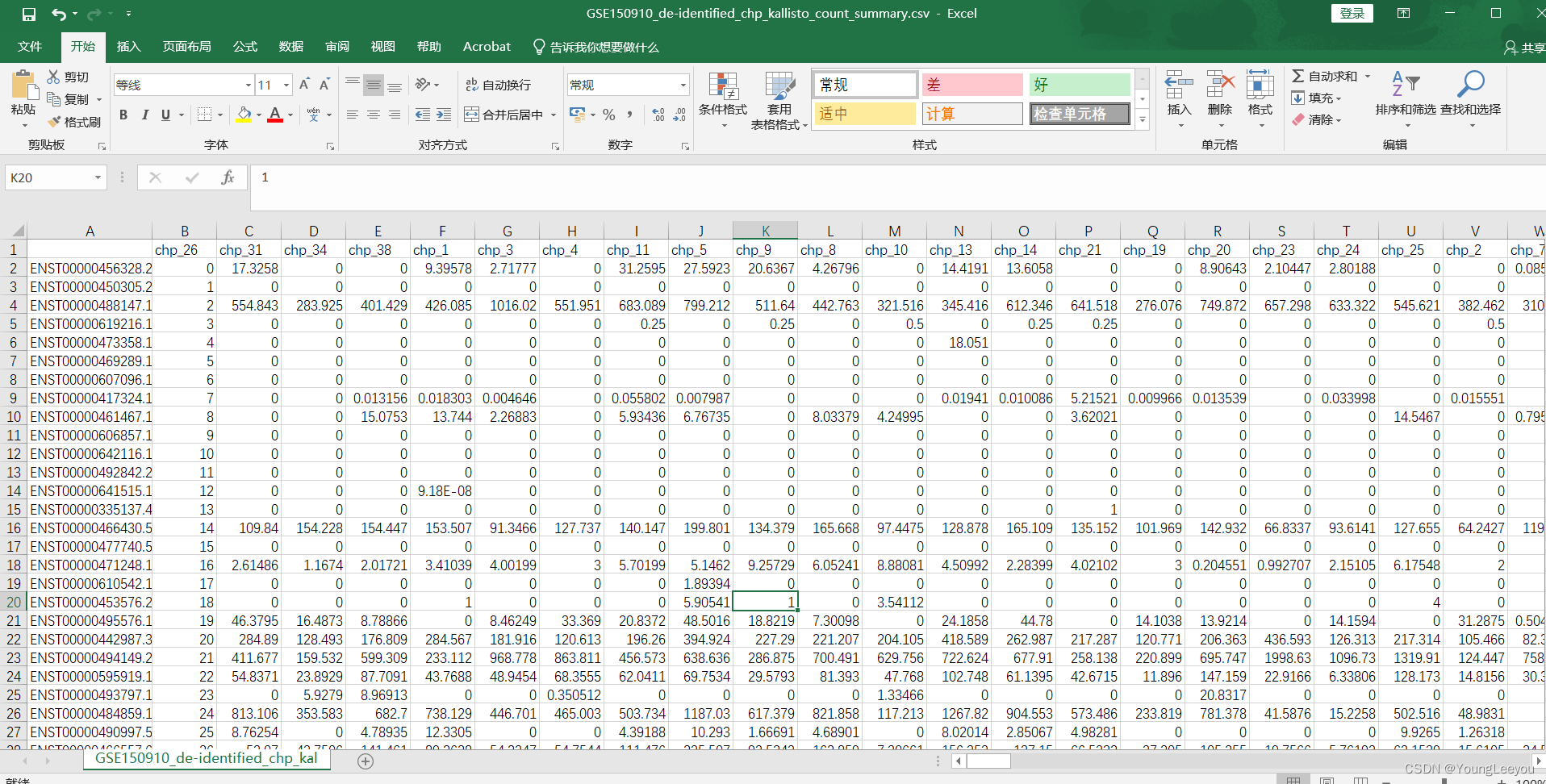Screen dimensions: 1546x784
Task: Switch to the Acrobat tab
Action: tap(487, 47)
